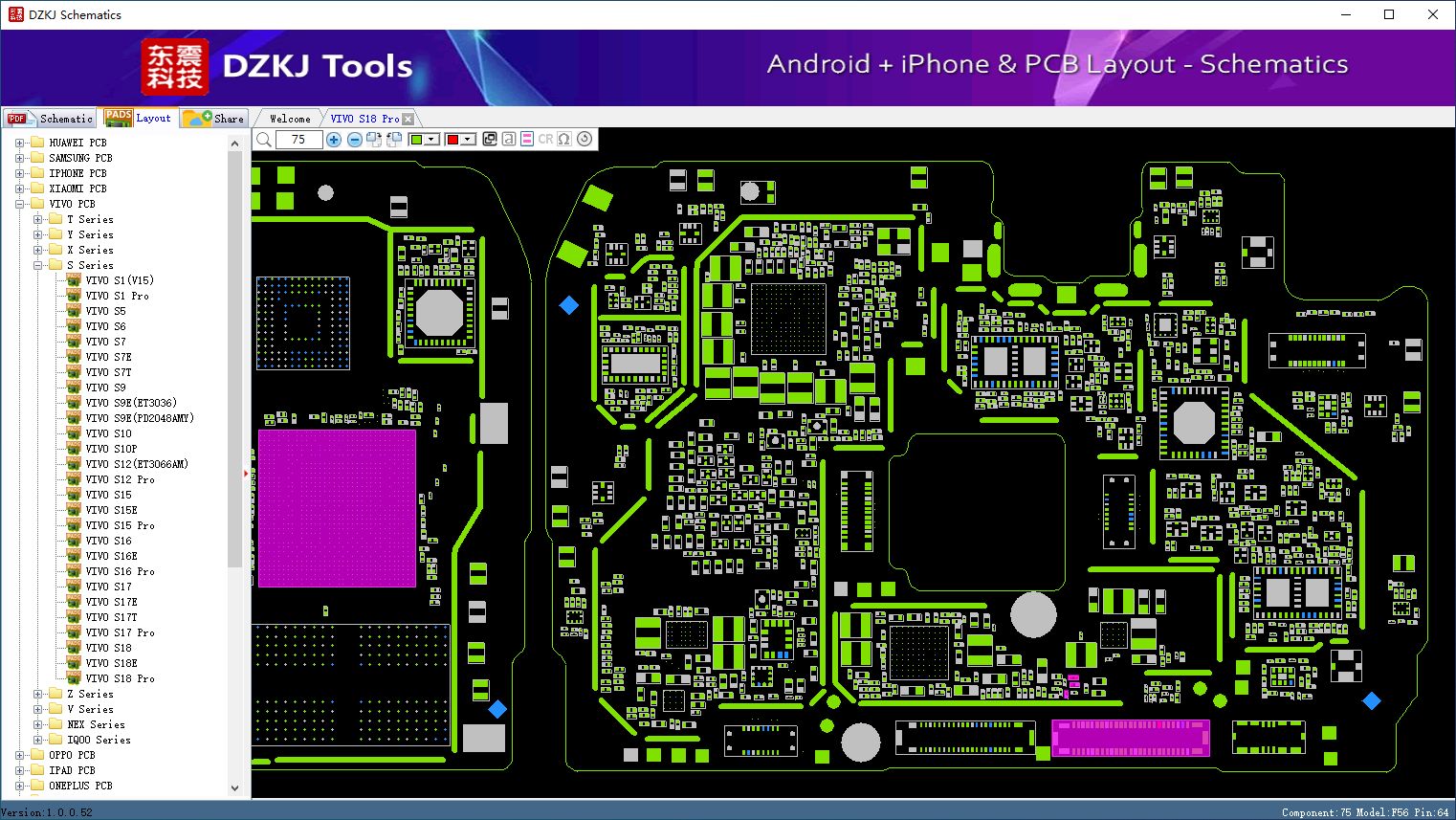Open the red color dropdown
The width and height of the screenshot is (1456, 820).
point(468,140)
